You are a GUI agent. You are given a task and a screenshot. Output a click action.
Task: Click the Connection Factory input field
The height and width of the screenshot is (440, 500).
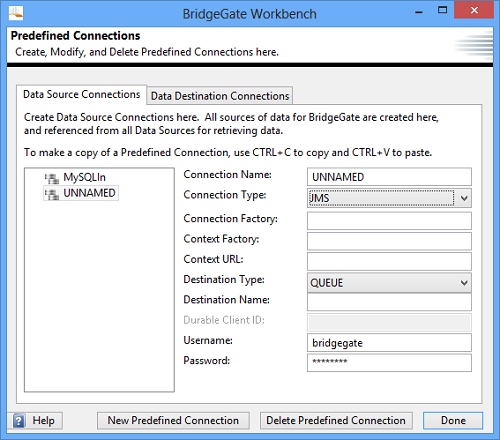[x=389, y=221]
